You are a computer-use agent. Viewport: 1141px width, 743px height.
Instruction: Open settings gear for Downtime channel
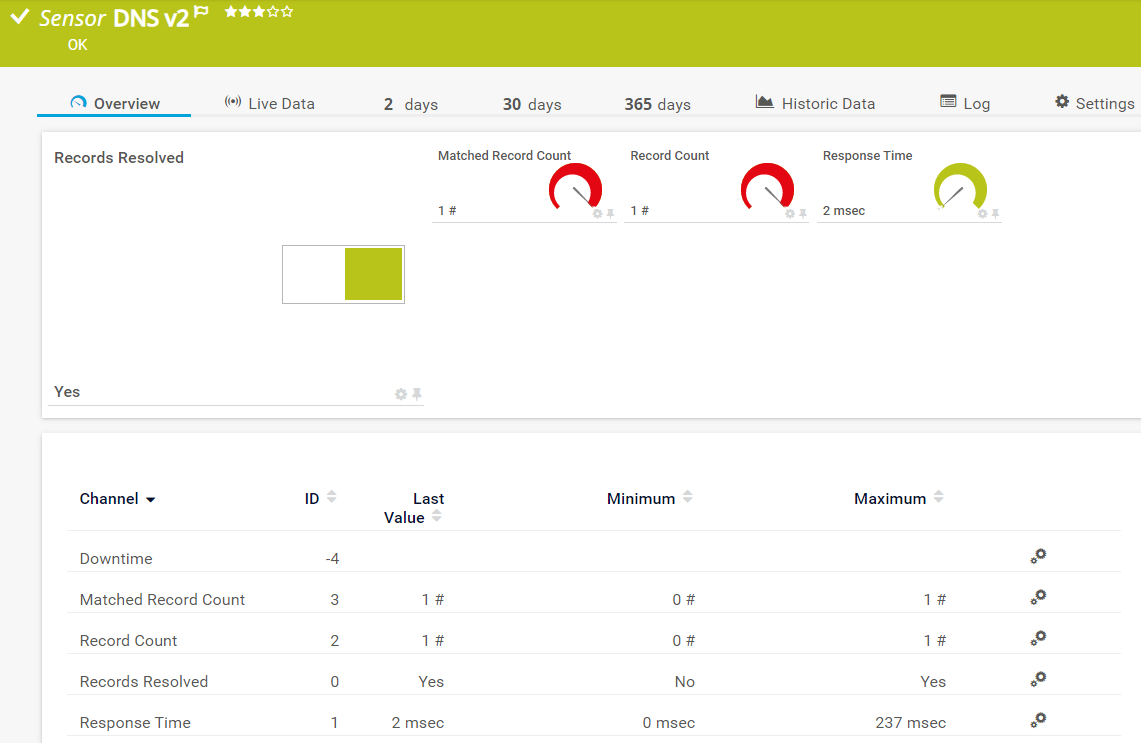pyautogui.click(x=1038, y=557)
